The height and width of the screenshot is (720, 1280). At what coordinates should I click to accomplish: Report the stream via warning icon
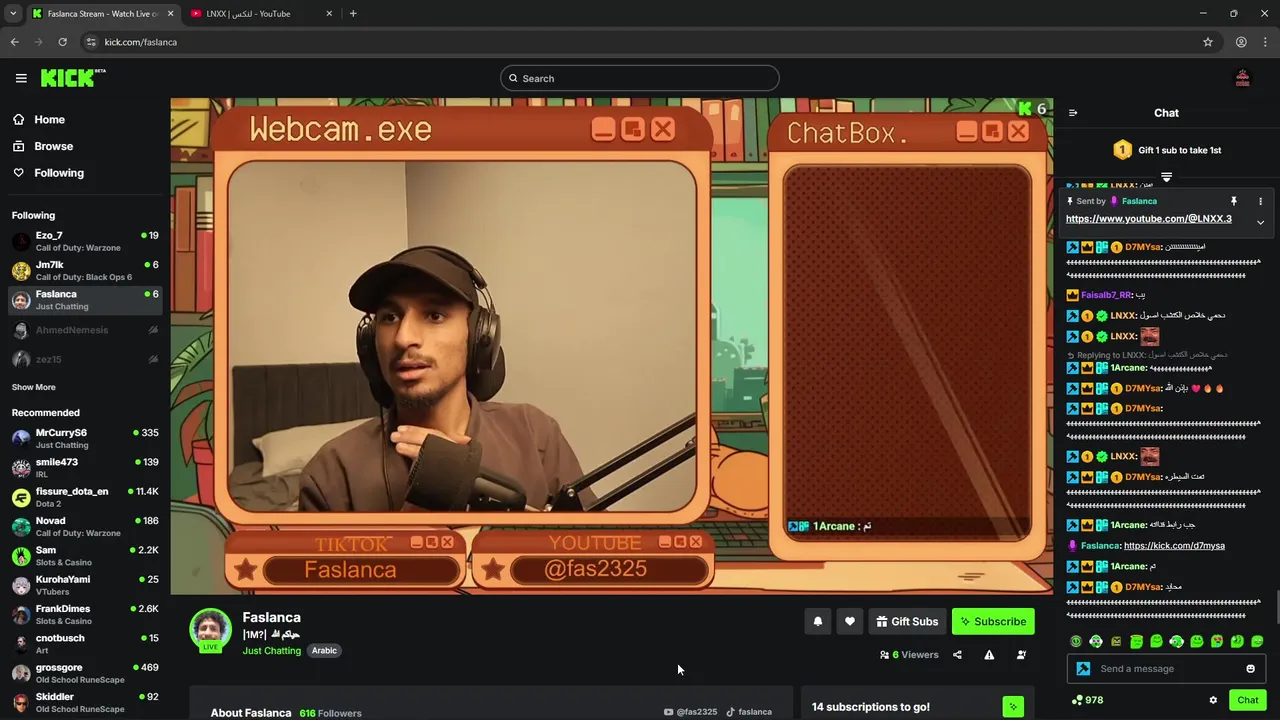pyautogui.click(x=989, y=655)
